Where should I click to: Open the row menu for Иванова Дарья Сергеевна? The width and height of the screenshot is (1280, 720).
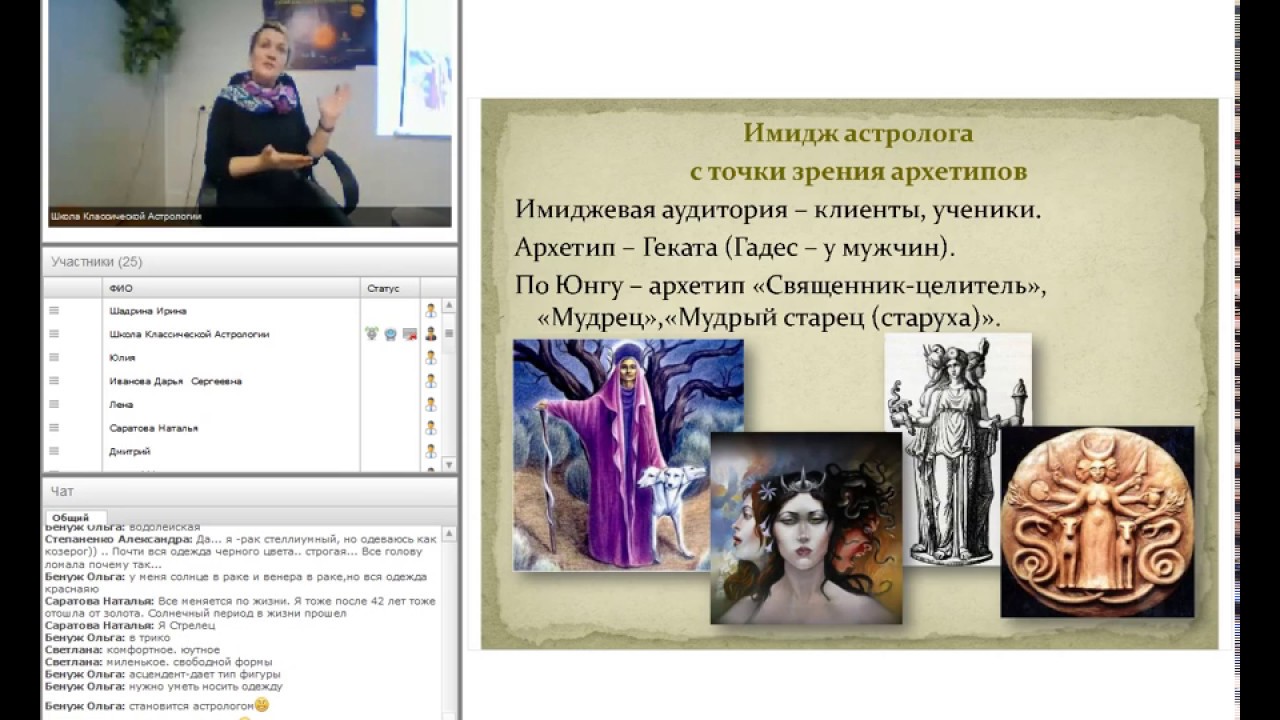(x=54, y=381)
